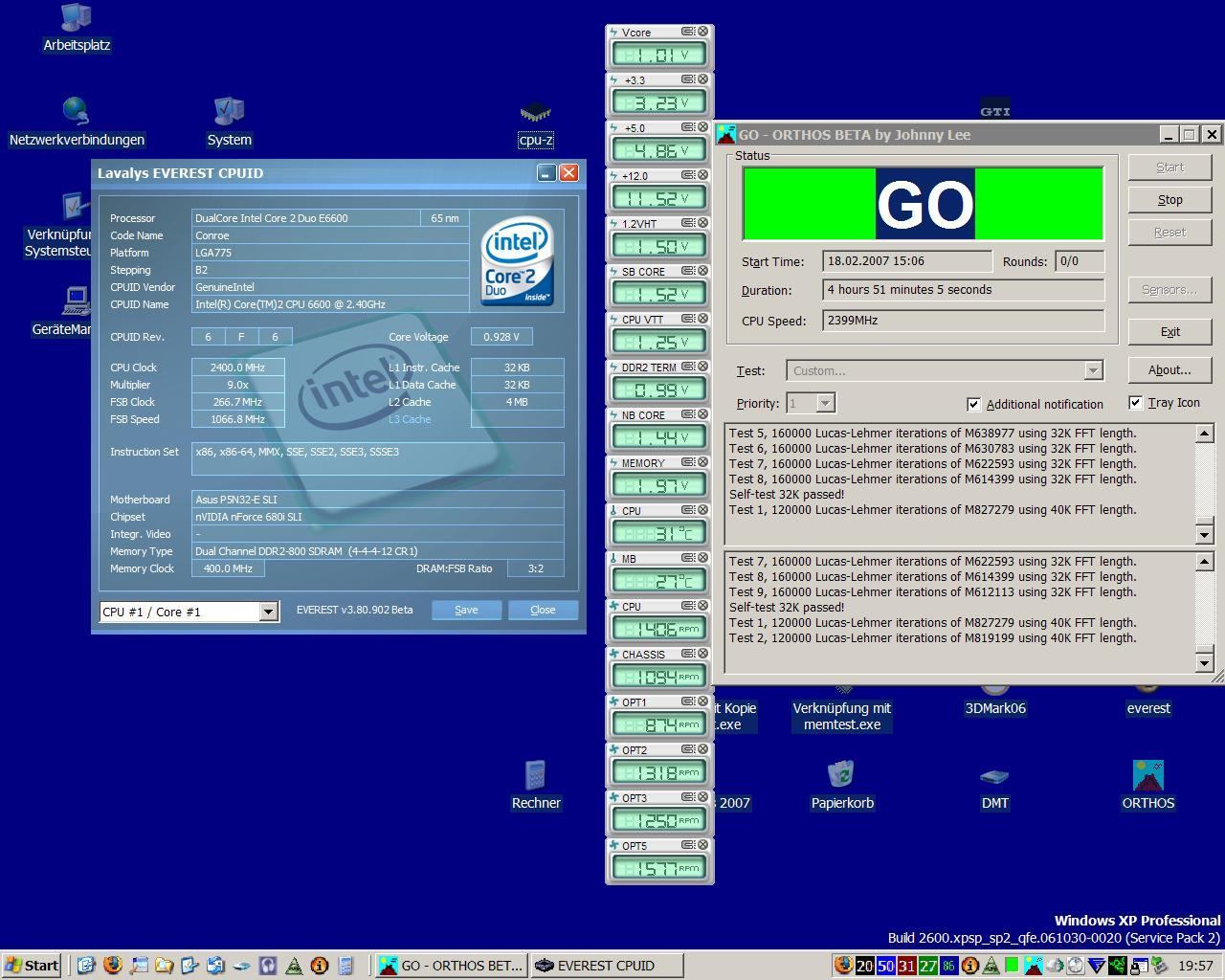Open the Papierkorb recycle bin
The height and width of the screenshot is (980, 1225).
pyautogui.click(x=842, y=787)
